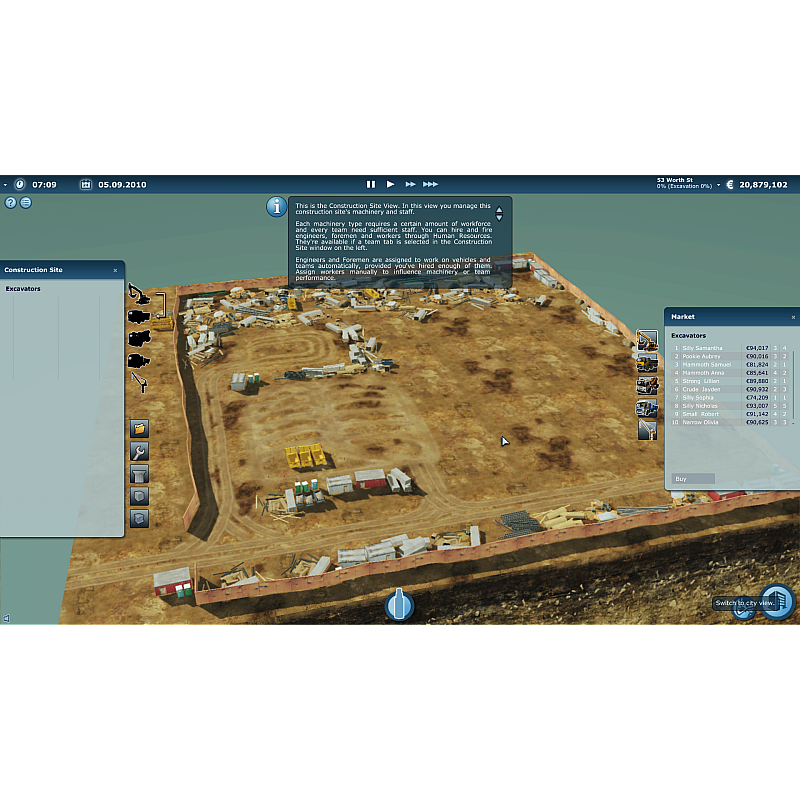Switch to city view

point(777,602)
